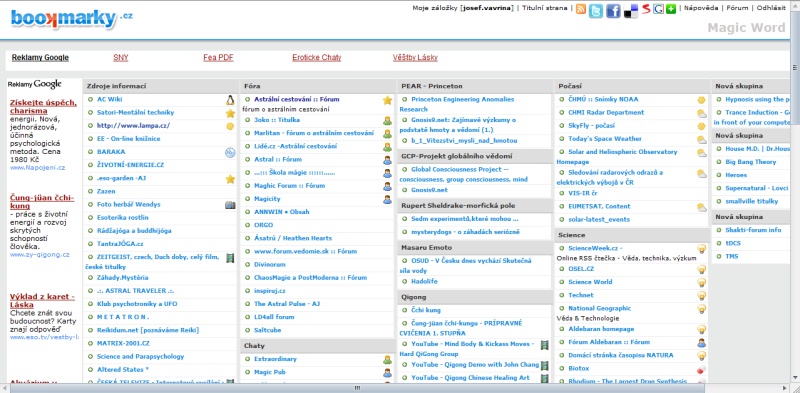
Task: Click the pill icon beside Biotox
Action: pyautogui.click(x=702, y=369)
